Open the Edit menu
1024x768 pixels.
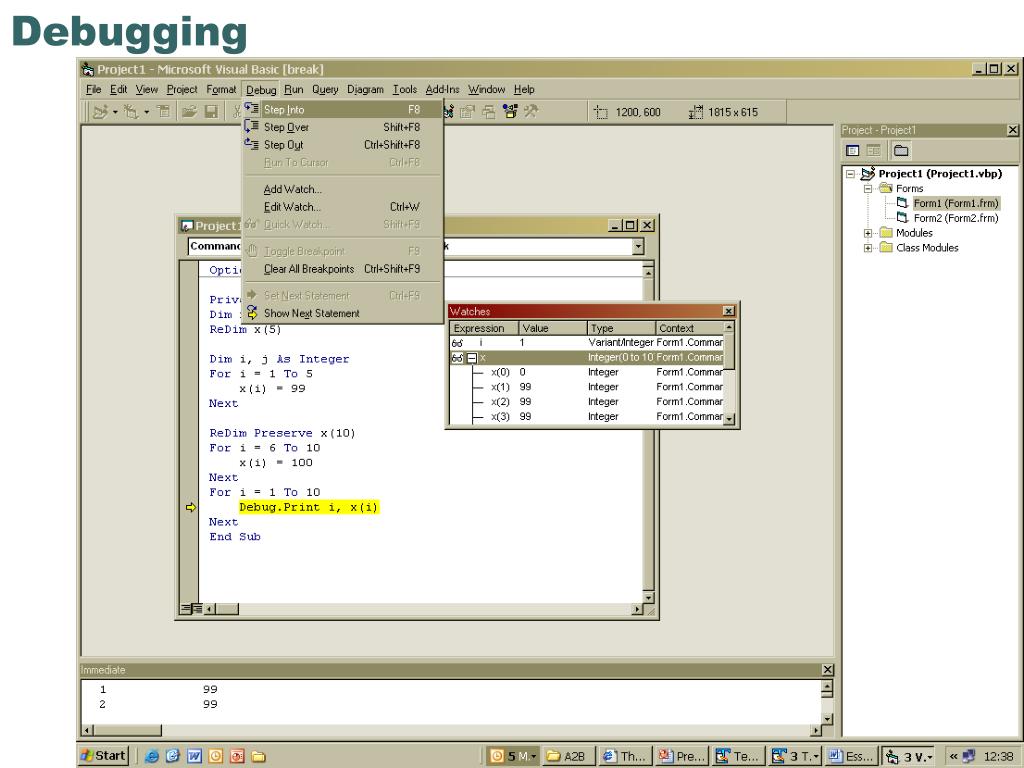tap(118, 89)
